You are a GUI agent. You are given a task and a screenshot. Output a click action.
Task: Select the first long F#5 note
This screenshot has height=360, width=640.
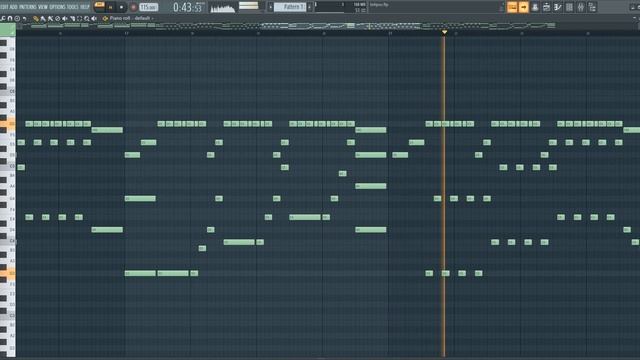click(x=107, y=130)
